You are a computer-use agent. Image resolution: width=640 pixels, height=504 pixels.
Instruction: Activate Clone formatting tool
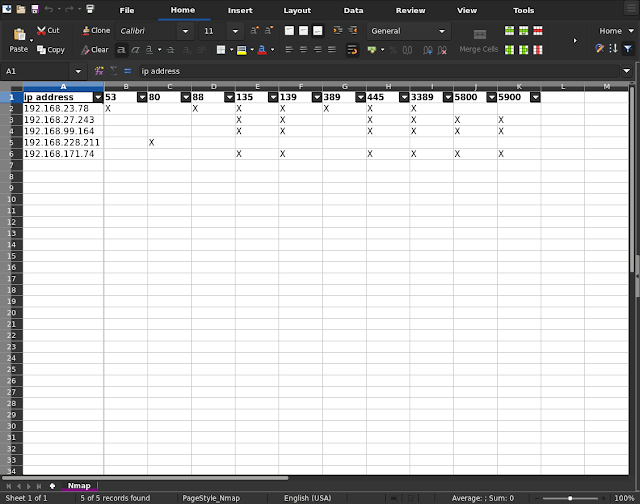pos(95,31)
